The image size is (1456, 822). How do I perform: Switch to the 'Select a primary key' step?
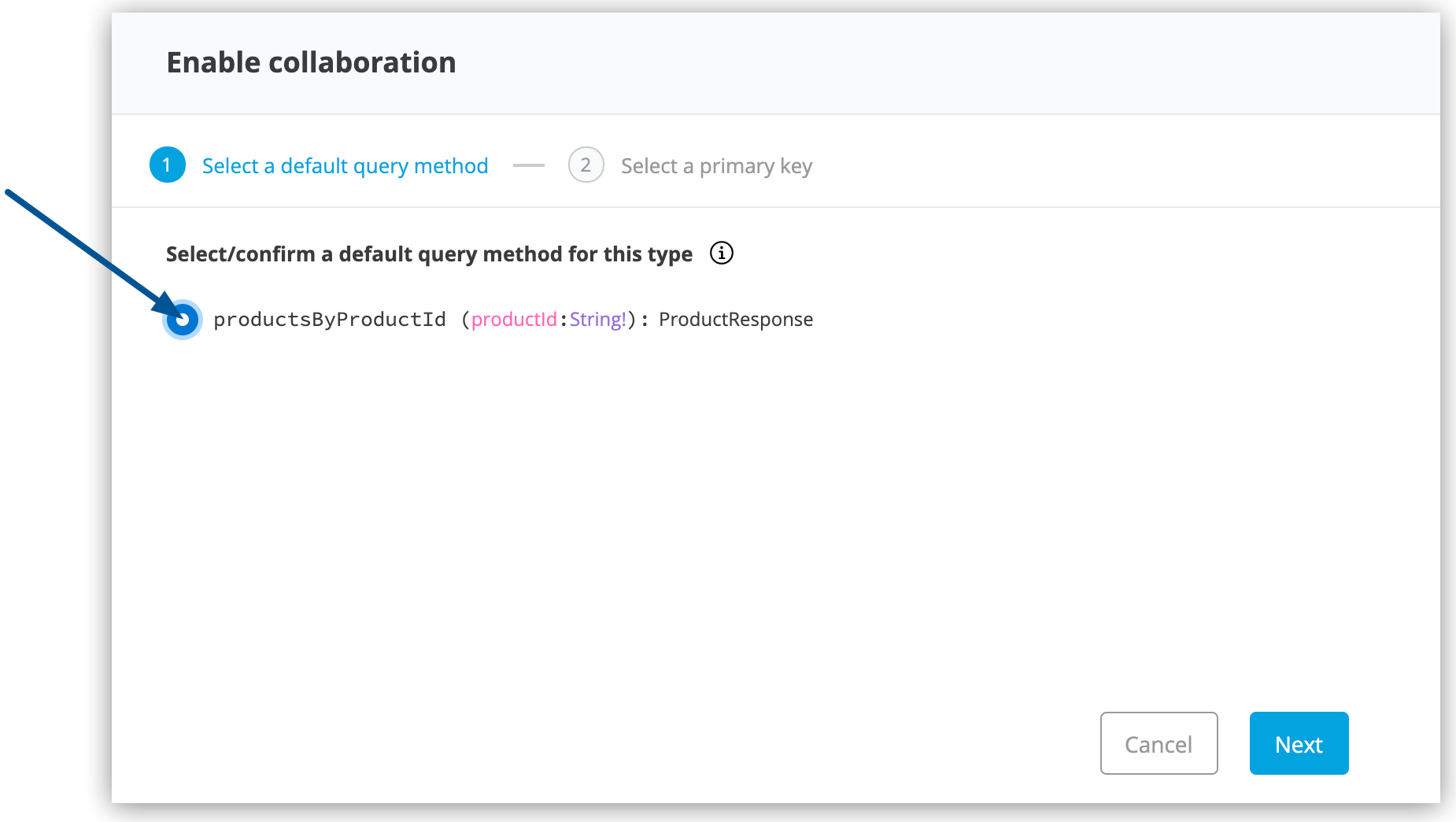pos(715,165)
